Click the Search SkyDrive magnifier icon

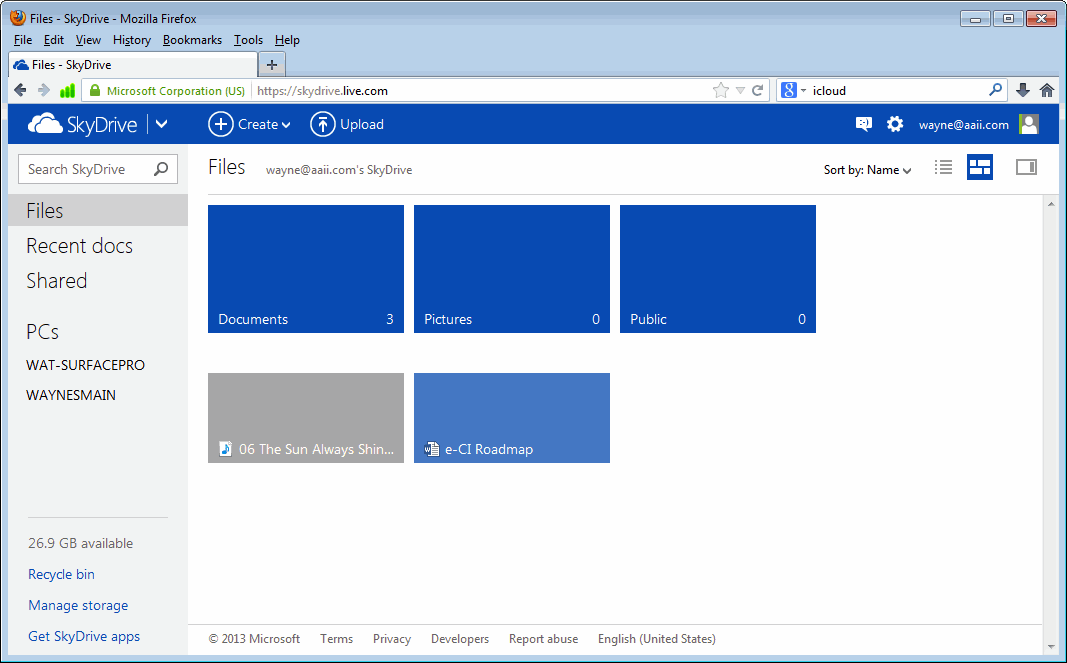(161, 169)
